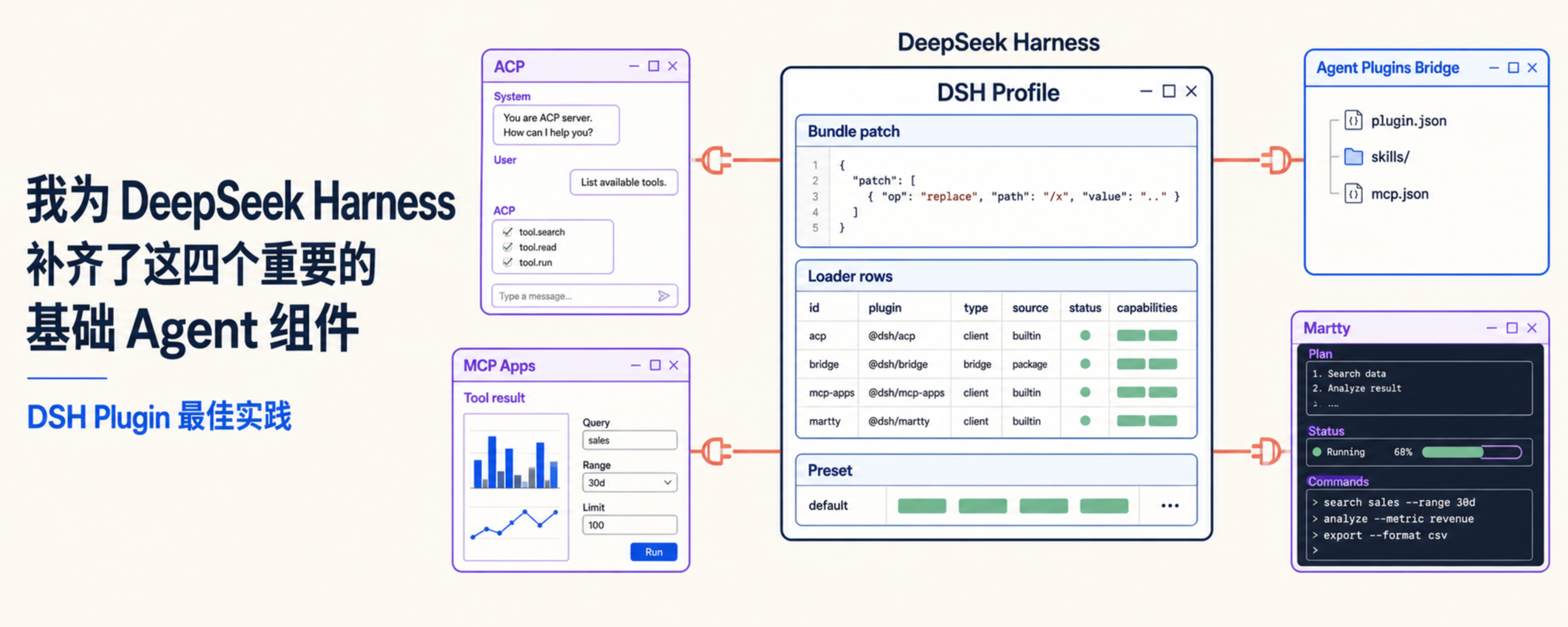This screenshot has width=1568, height=627.
Task: Focus the Type a message field
Action: point(584,296)
